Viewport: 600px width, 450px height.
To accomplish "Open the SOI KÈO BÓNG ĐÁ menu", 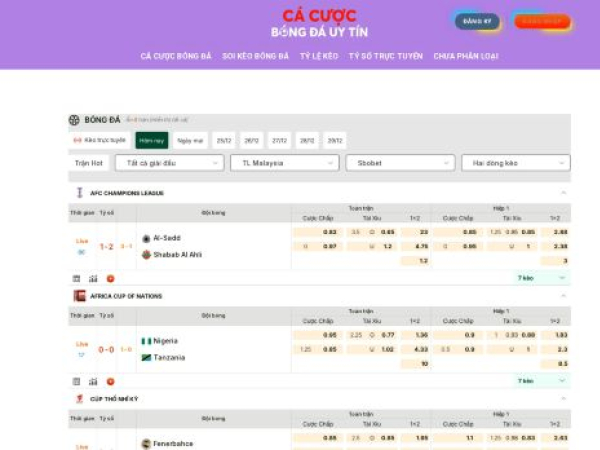I will click(x=255, y=56).
